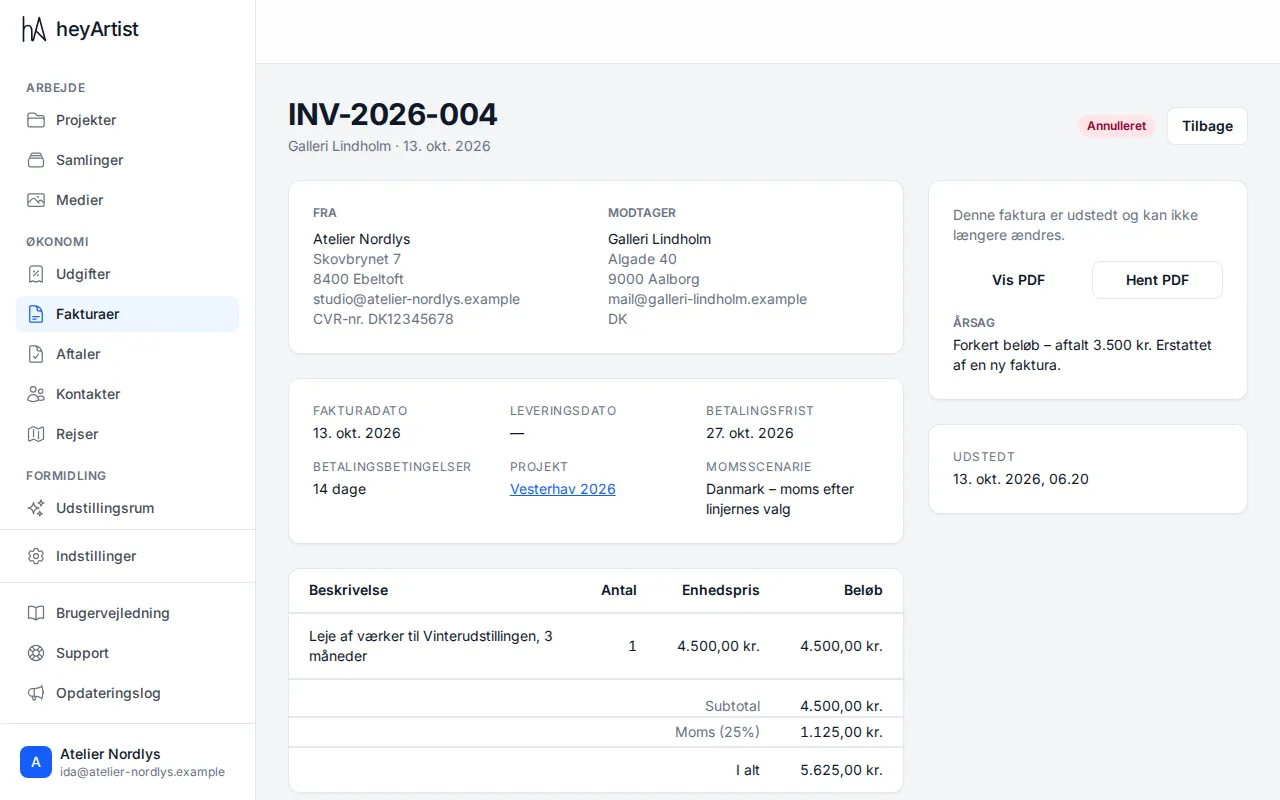Viewport: 1280px width, 800px height.
Task: Click Vis PDF
Action: point(1018,280)
